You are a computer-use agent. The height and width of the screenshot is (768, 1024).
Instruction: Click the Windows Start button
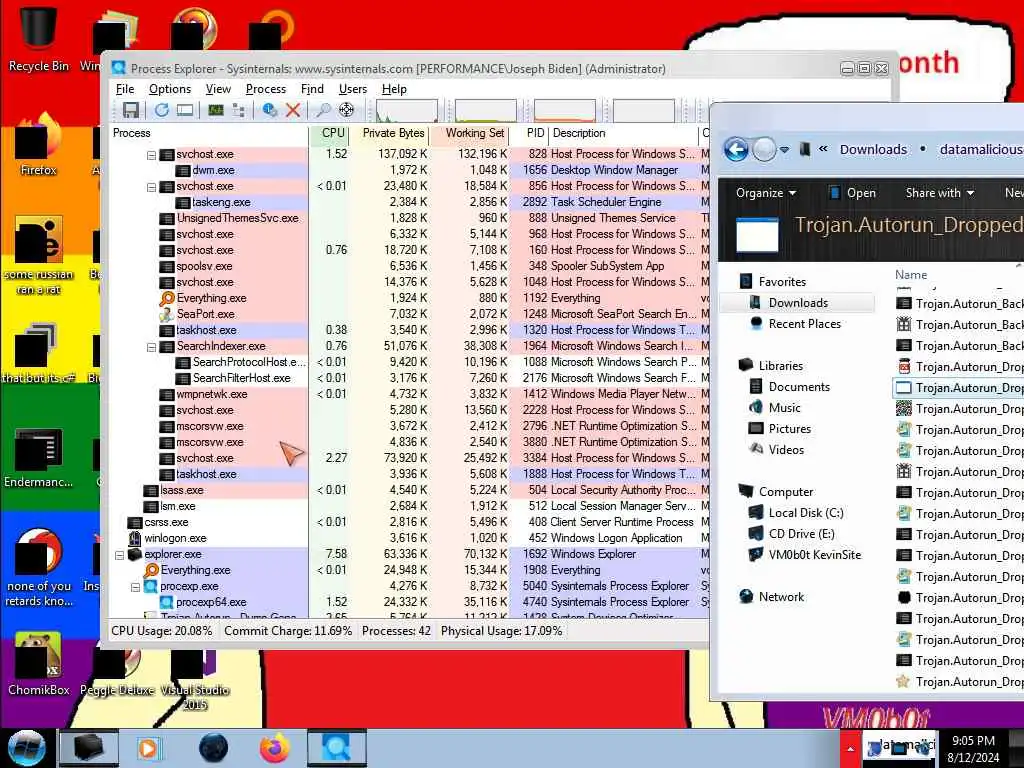point(27,748)
